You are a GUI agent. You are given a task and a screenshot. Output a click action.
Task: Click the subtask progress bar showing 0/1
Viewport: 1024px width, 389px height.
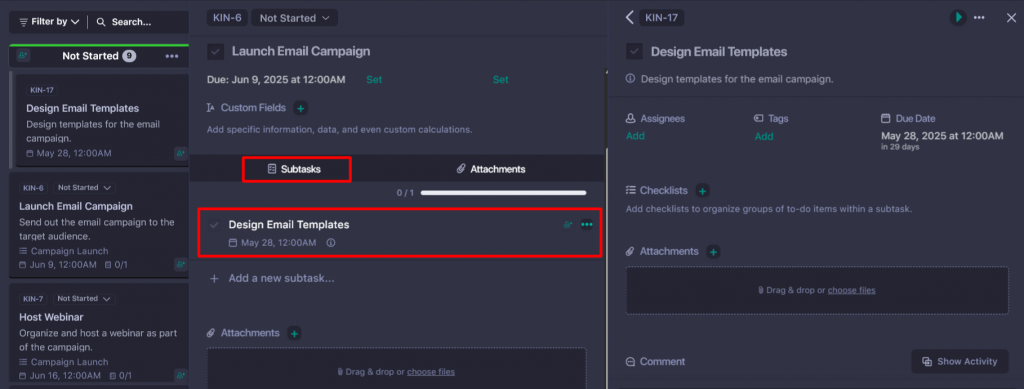click(504, 193)
